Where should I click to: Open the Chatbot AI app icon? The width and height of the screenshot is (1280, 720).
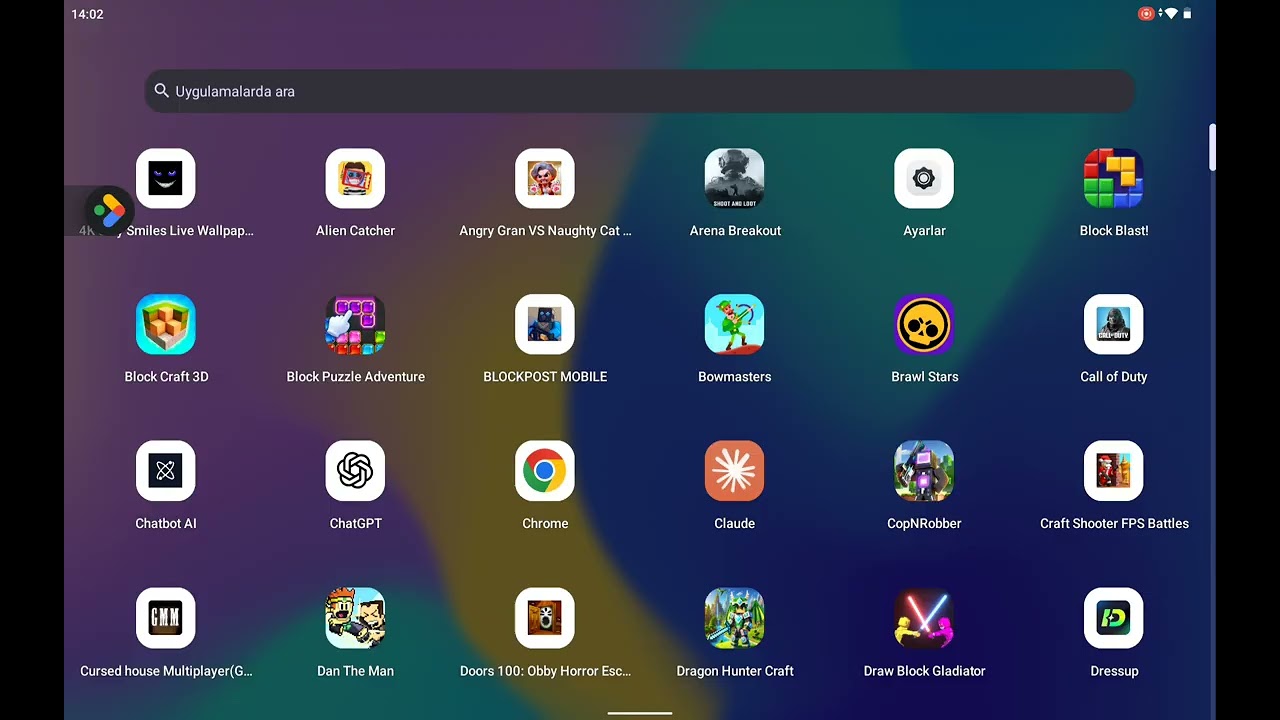(x=166, y=471)
